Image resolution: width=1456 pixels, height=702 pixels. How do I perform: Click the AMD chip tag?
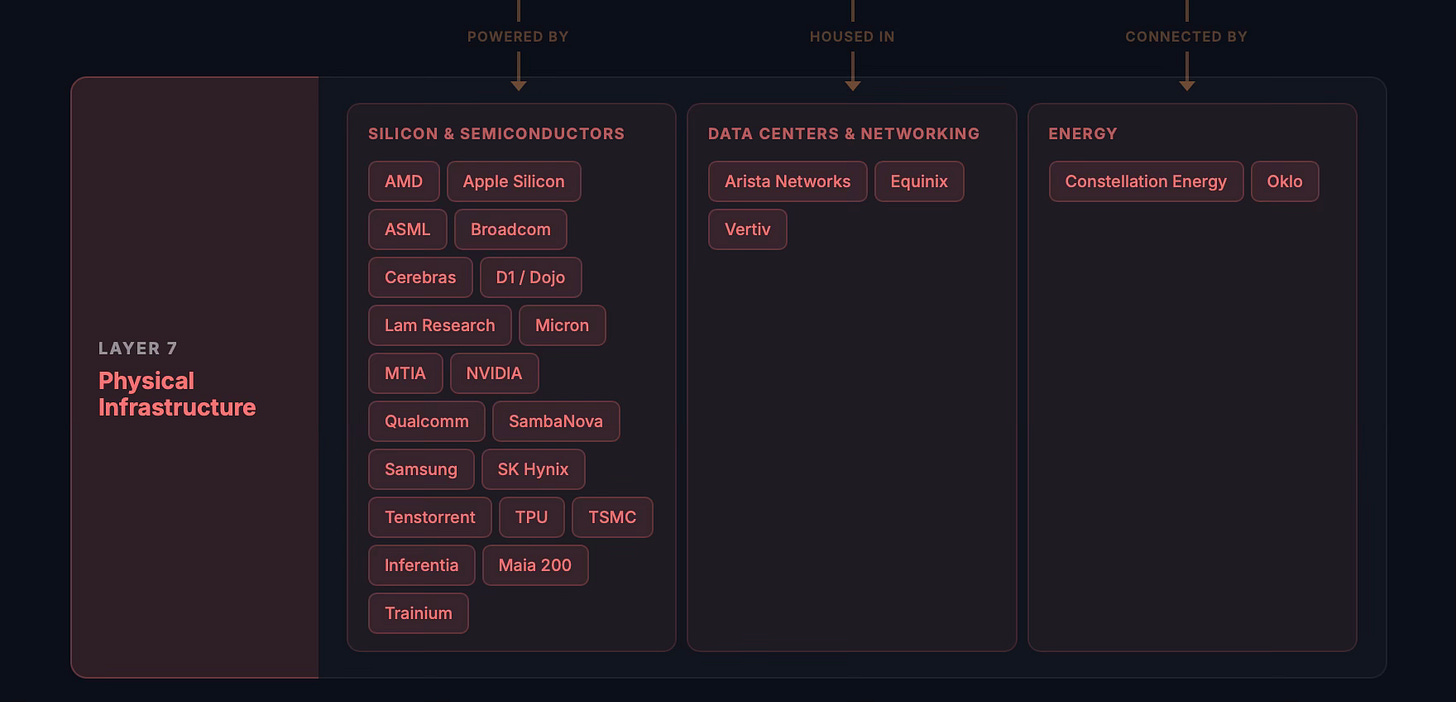pos(404,181)
